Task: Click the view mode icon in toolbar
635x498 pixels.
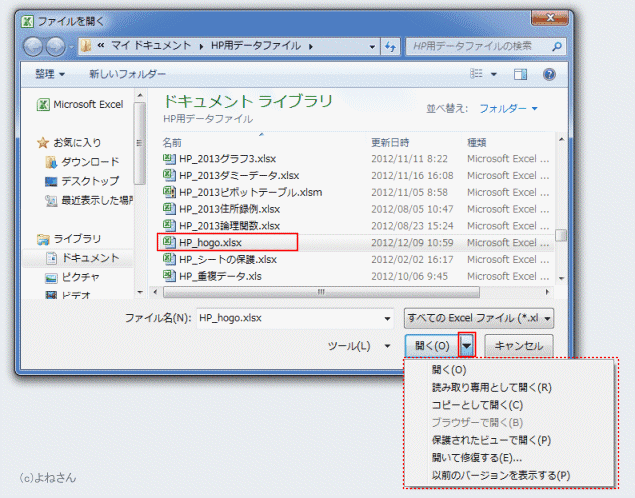Action: pos(476,74)
